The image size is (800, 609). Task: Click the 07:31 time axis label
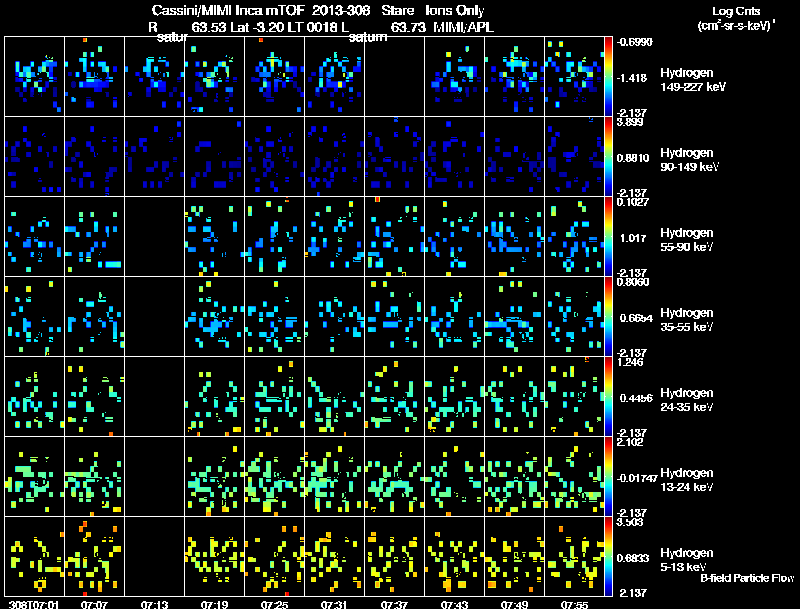[334, 604]
